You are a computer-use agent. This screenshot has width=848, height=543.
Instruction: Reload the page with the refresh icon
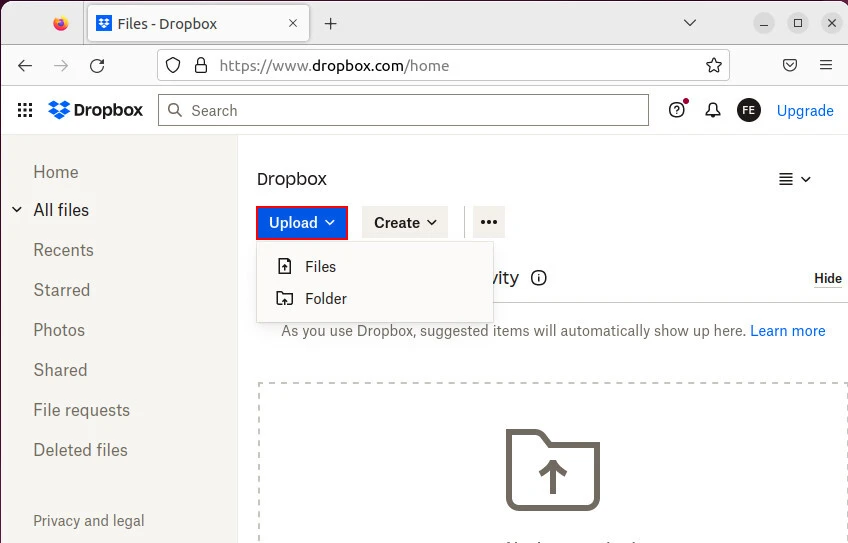tap(97, 66)
